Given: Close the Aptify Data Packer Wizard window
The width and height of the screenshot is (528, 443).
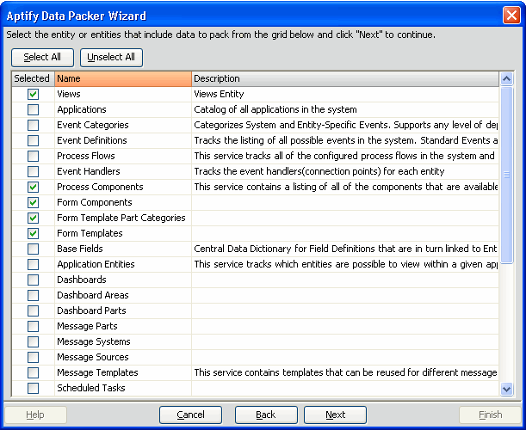Looking at the screenshot, I should tap(512, 15).
